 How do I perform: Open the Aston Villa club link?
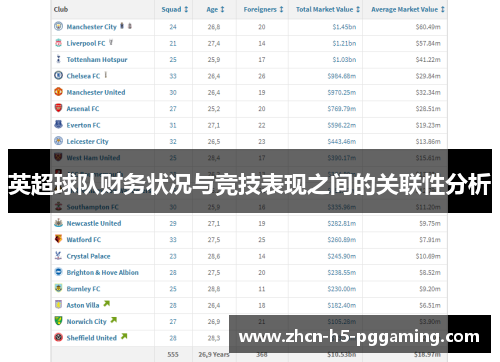click(83, 305)
